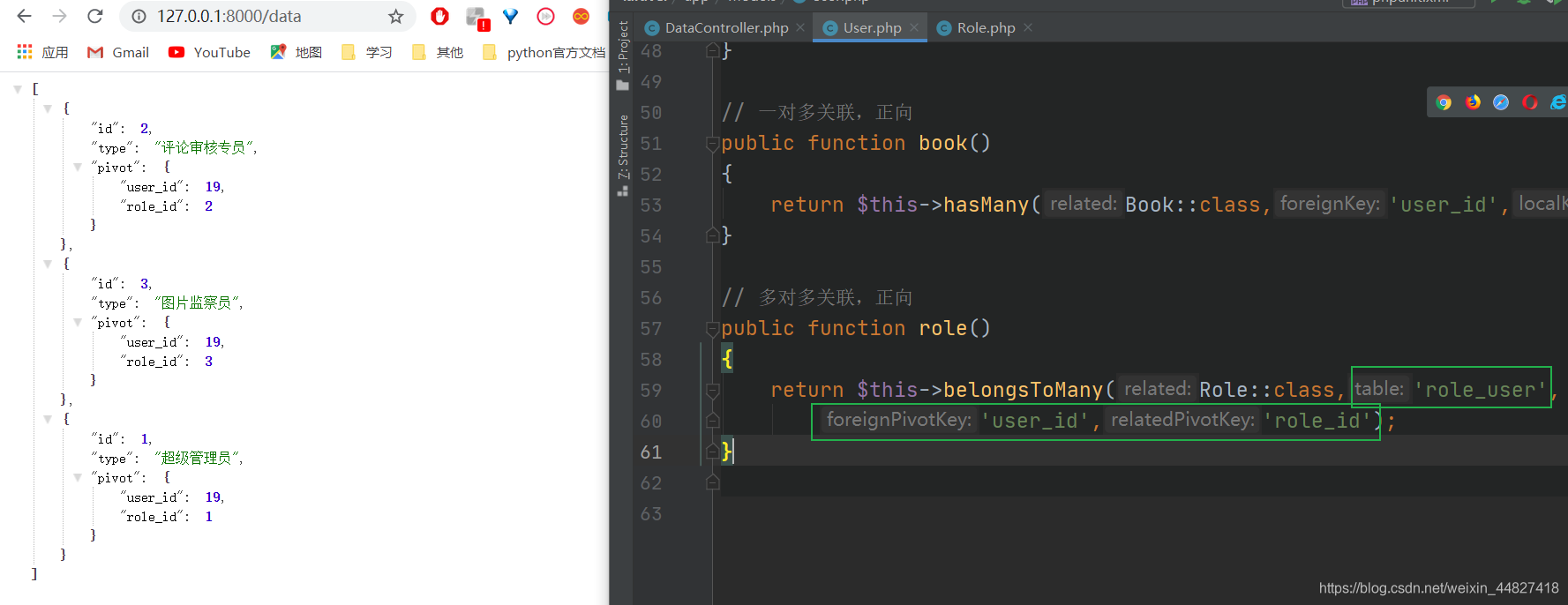1568x605 pixels.
Task: Open the 地图 maps bookmark
Action: pyautogui.click(x=296, y=52)
